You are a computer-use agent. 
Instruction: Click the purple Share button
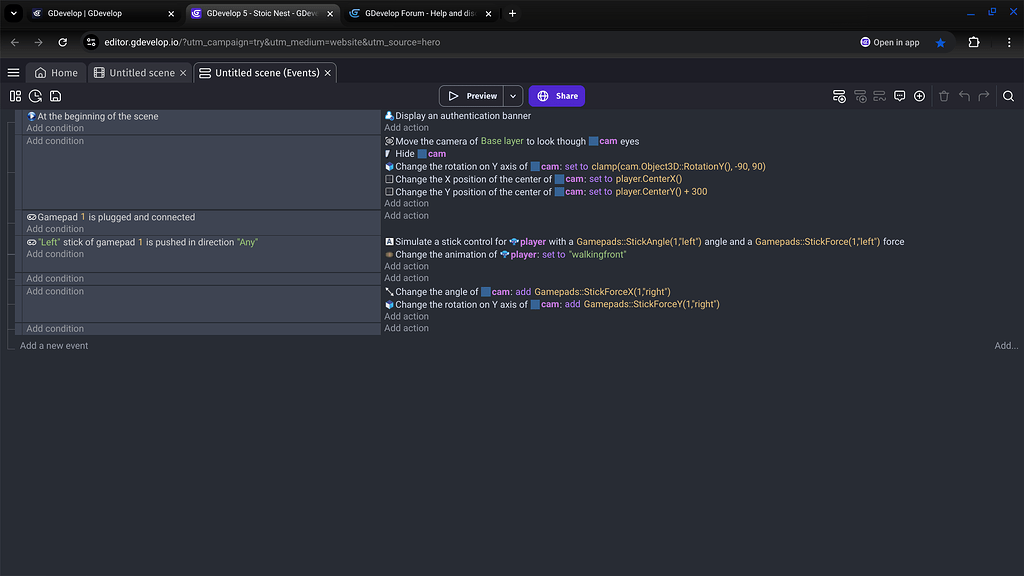point(557,96)
